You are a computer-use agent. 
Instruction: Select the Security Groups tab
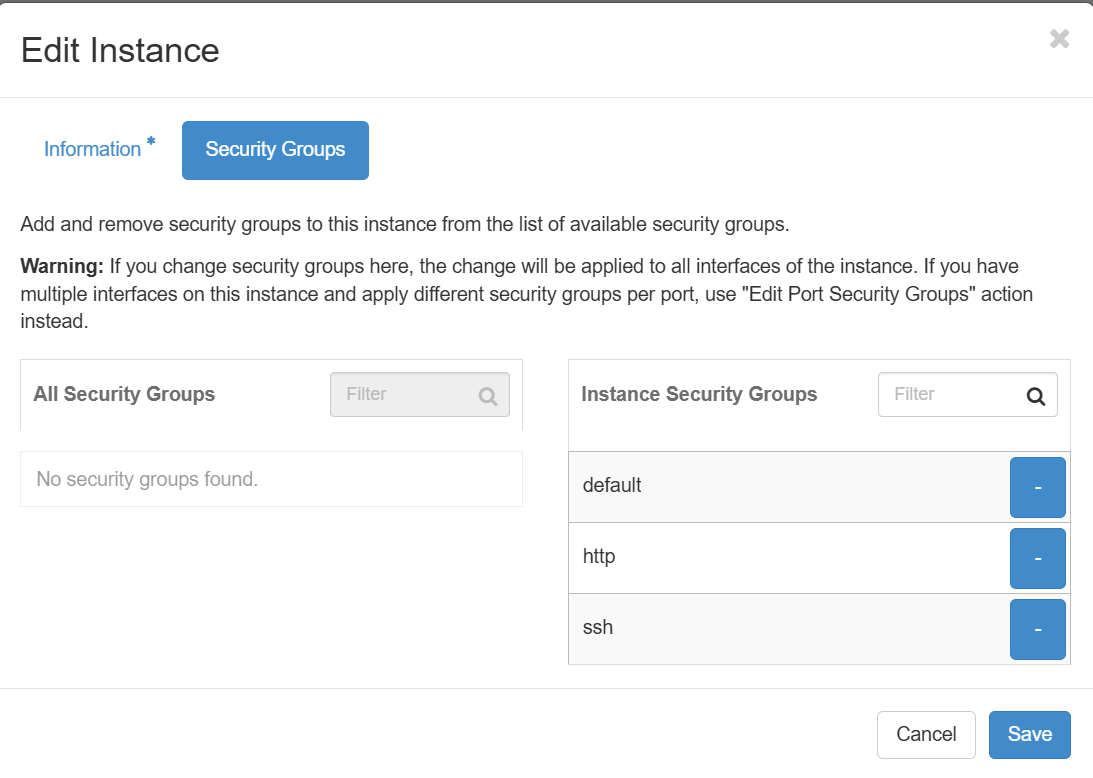[275, 150]
